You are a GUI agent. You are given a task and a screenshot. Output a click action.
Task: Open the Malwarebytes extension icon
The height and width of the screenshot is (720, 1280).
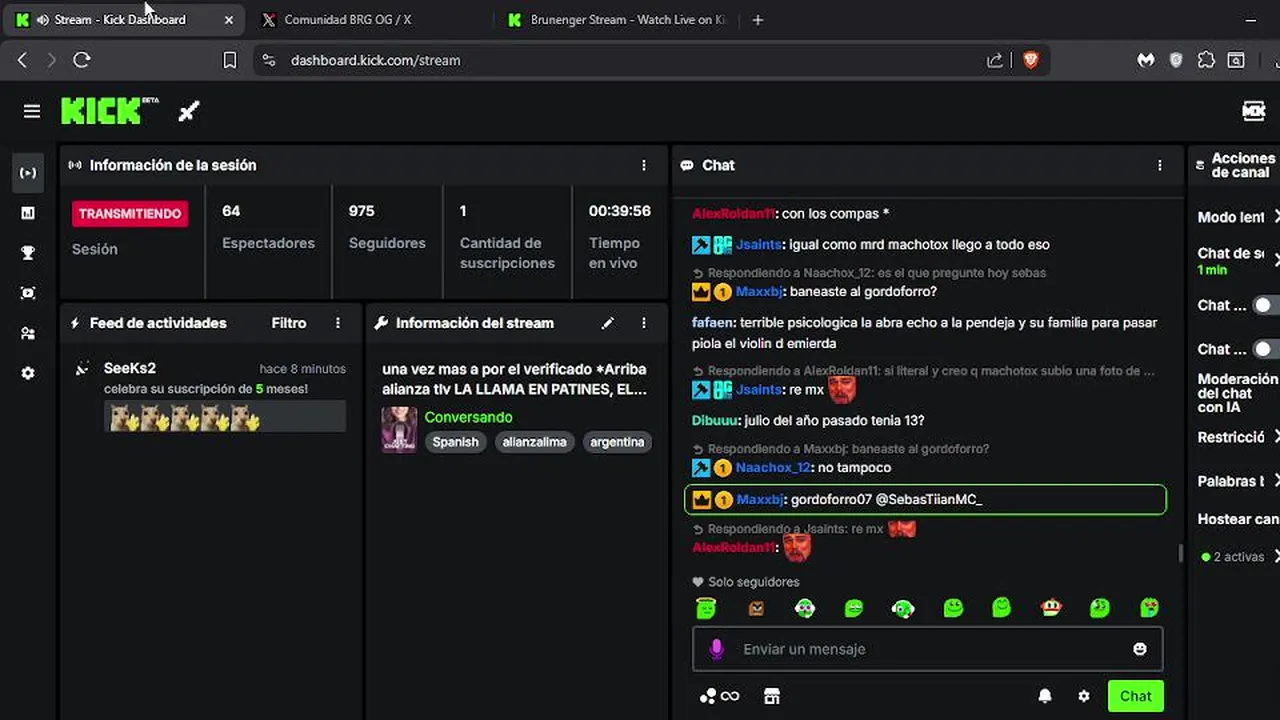[1146, 60]
